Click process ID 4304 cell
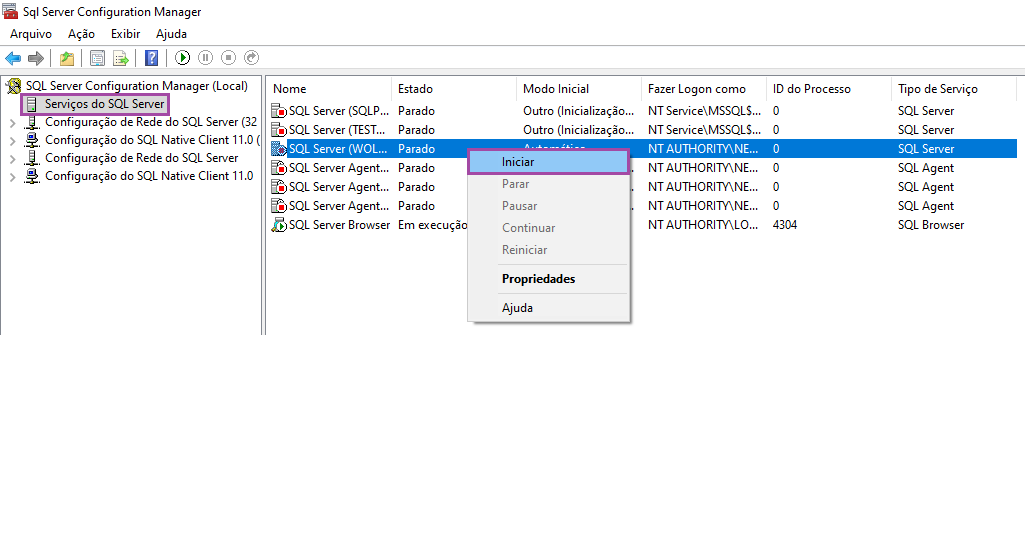1025x539 pixels. [x=784, y=225]
